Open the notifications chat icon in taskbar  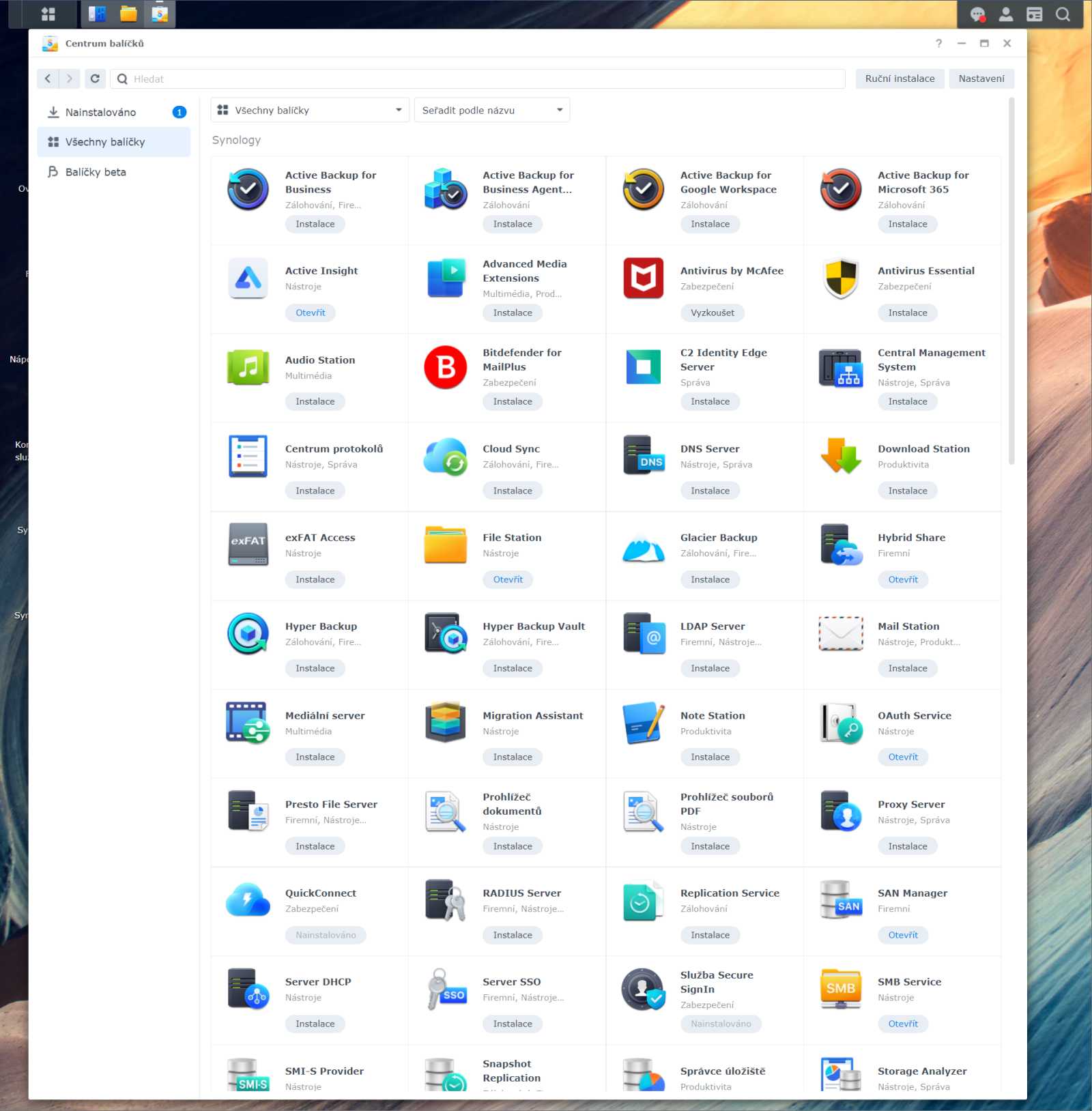[977, 14]
